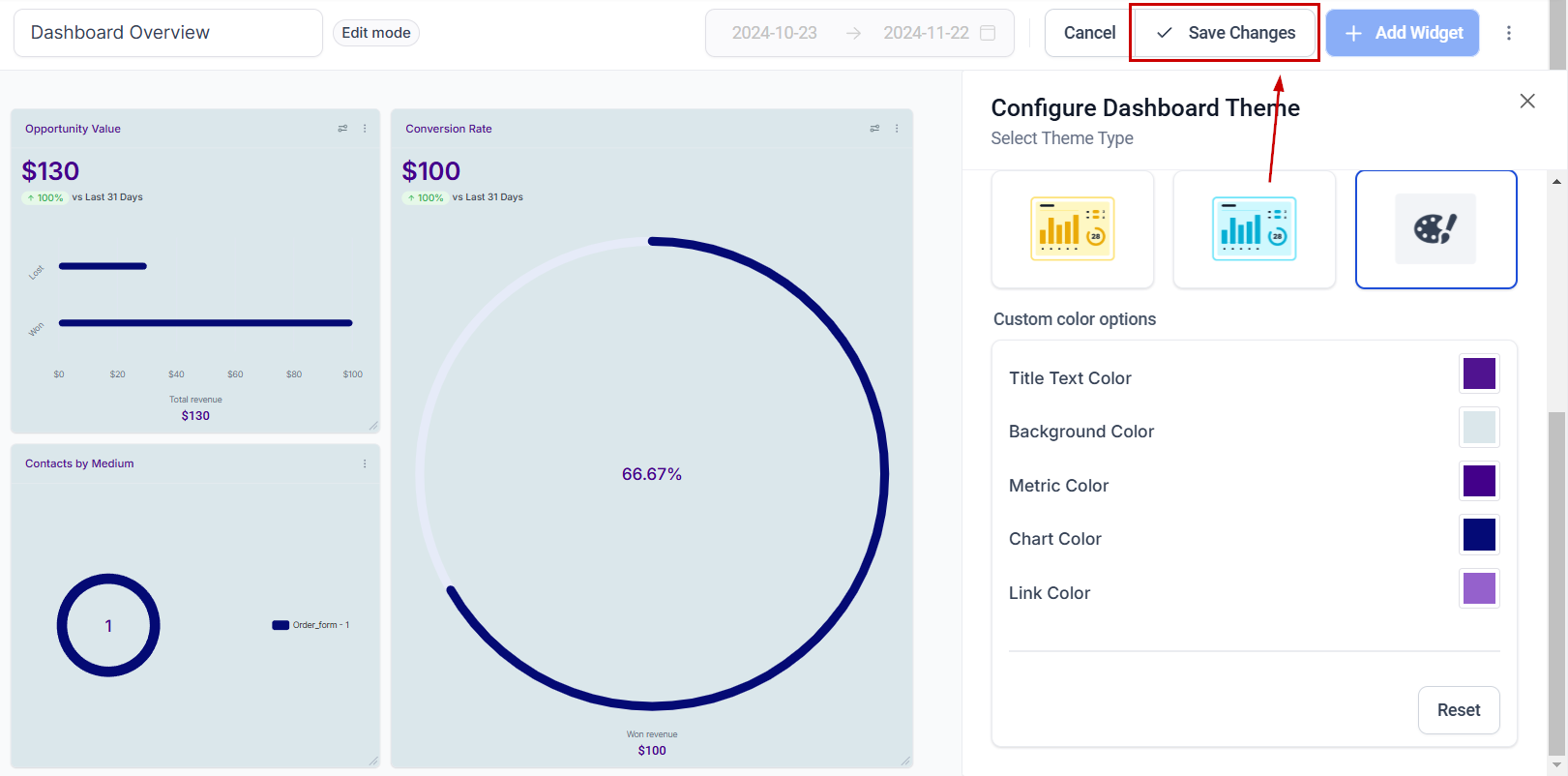Click Add Widget button
Screen dimensions: 1568x776
tap(1403, 33)
